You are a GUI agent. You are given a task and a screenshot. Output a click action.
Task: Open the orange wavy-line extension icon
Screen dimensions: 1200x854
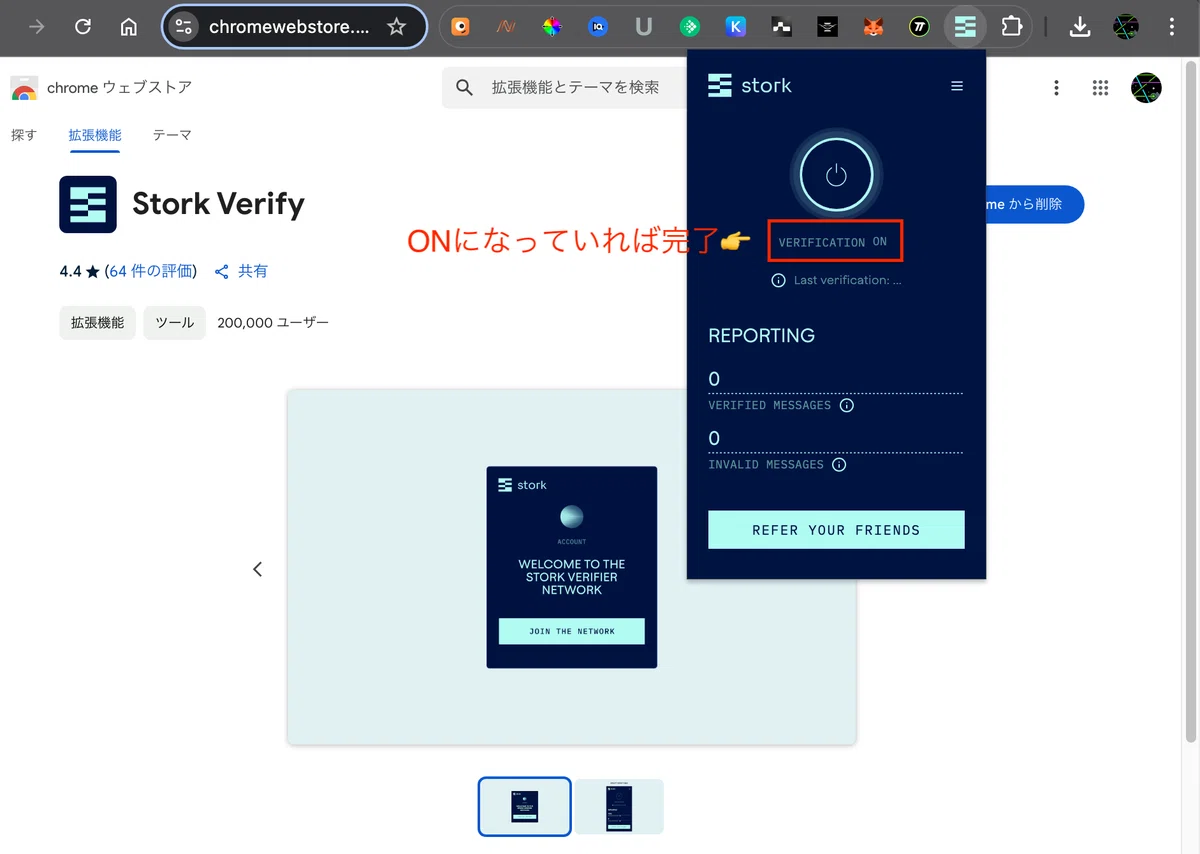(x=506, y=27)
